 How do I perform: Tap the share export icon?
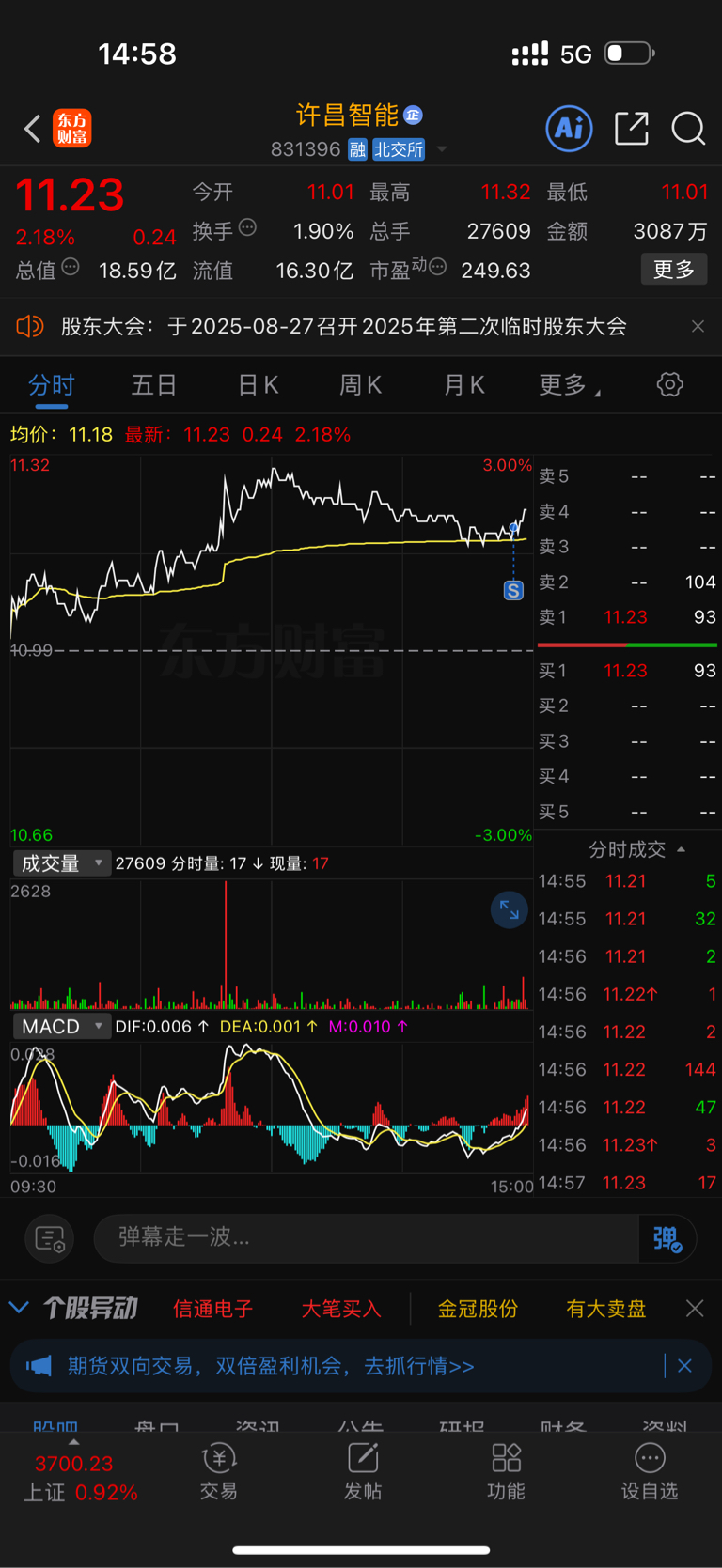pos(631,129)
